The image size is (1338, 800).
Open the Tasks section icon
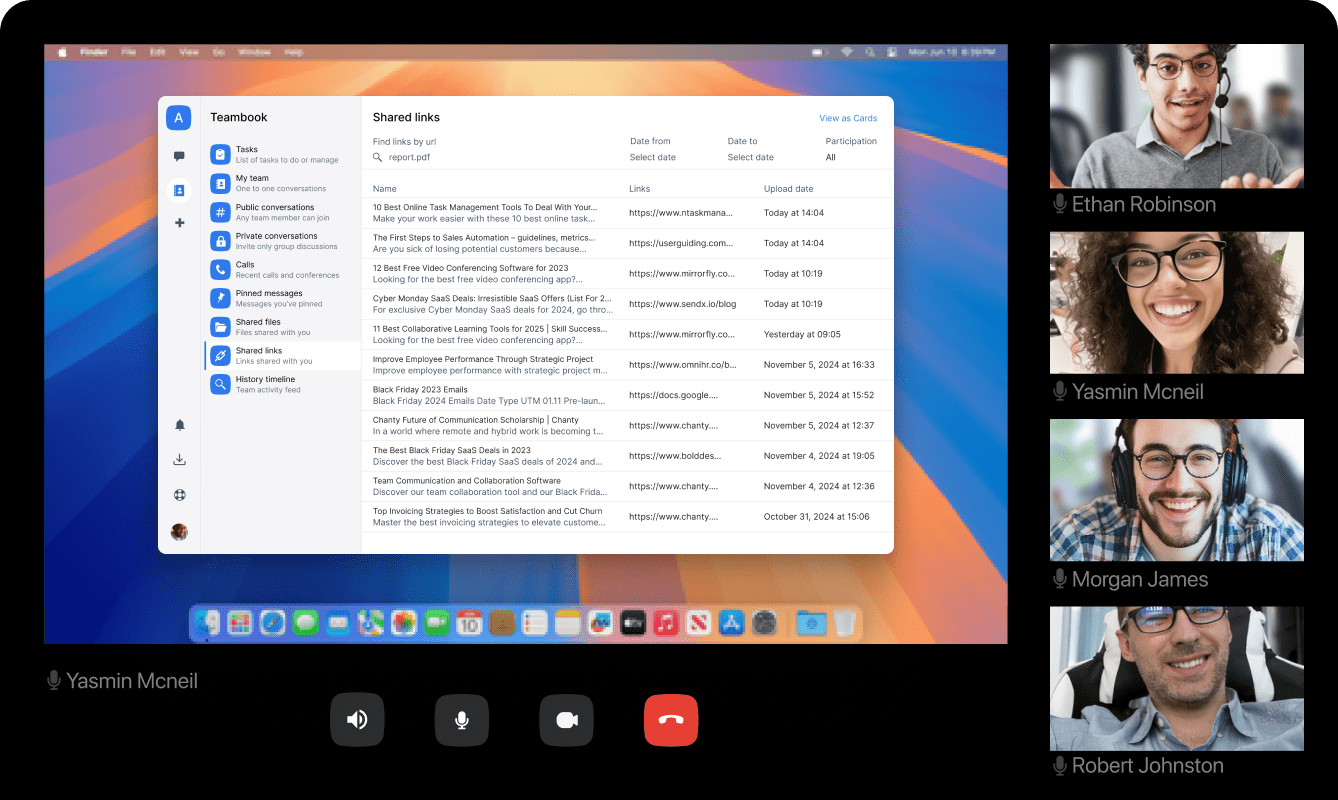pos(220,155)
